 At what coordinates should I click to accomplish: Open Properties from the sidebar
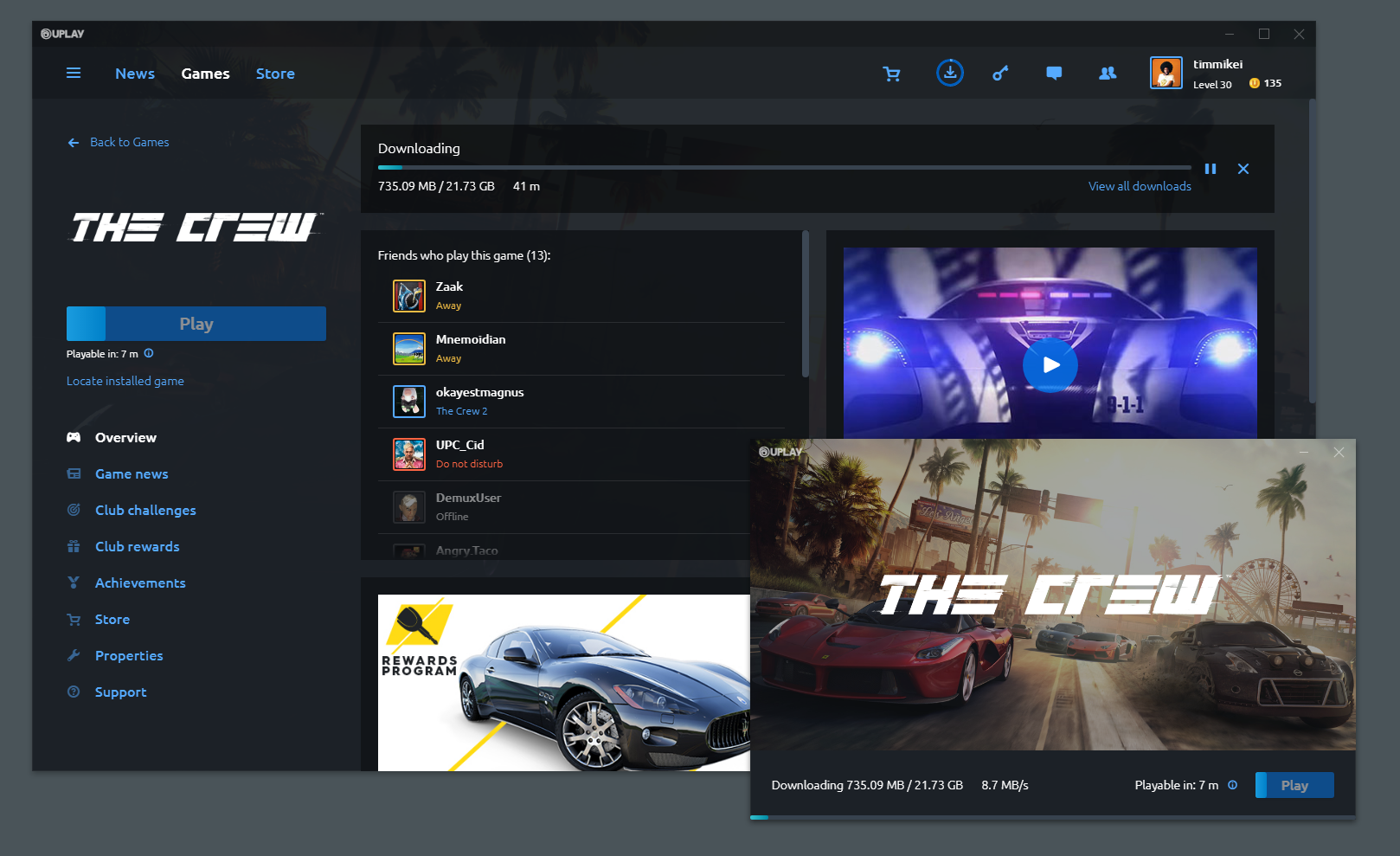[x=128, y=655]
